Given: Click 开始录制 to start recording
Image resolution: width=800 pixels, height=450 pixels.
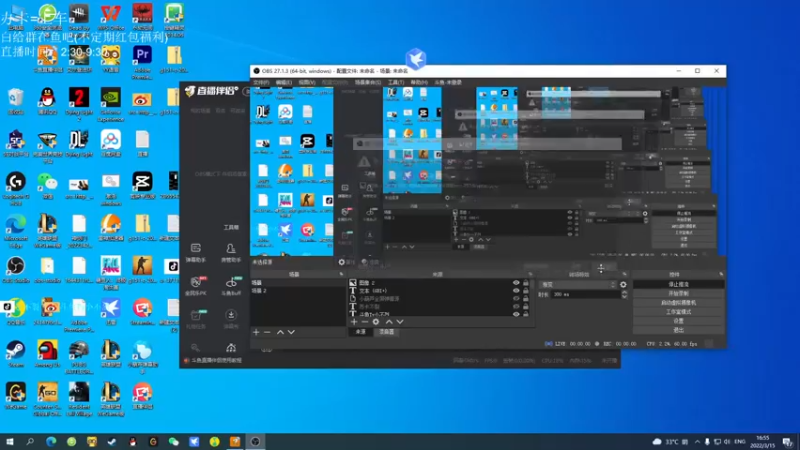Looking at the screenshot, I should pos(678,293).
